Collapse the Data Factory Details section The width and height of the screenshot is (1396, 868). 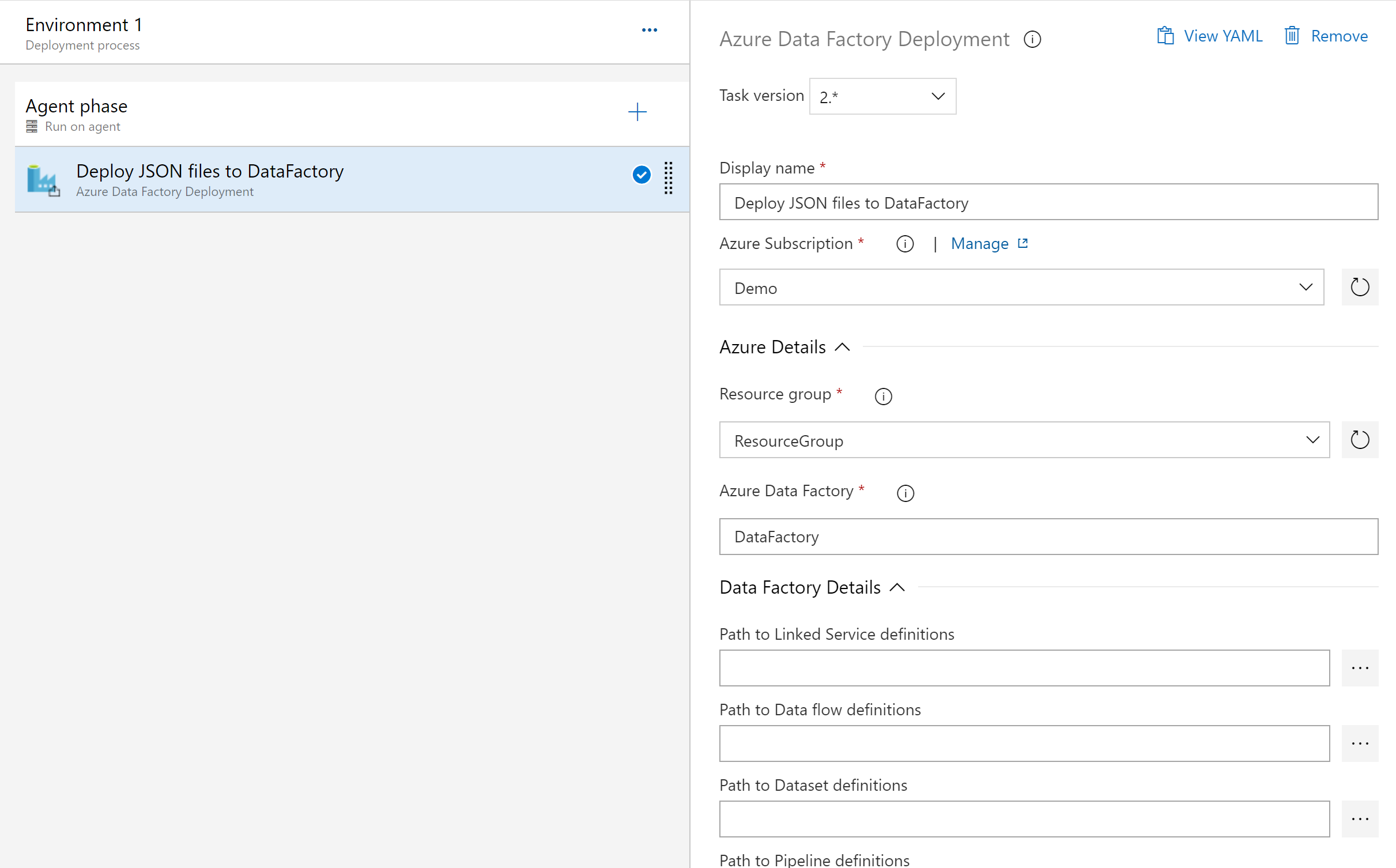[897, 587]
